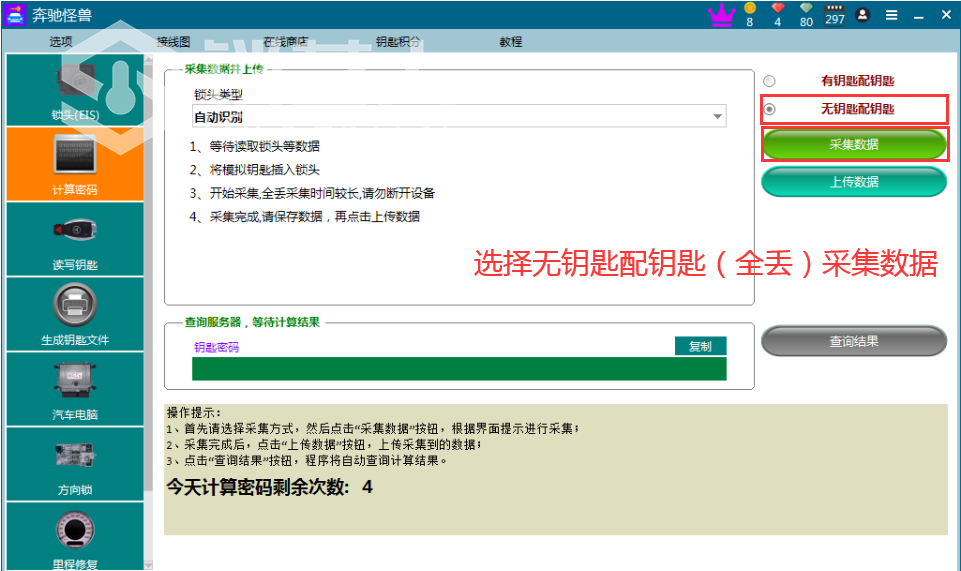This screenshot has width=961, height=571.
Task: Open the 汽车电脑 ECU module
Action: (x=75, y=389)
